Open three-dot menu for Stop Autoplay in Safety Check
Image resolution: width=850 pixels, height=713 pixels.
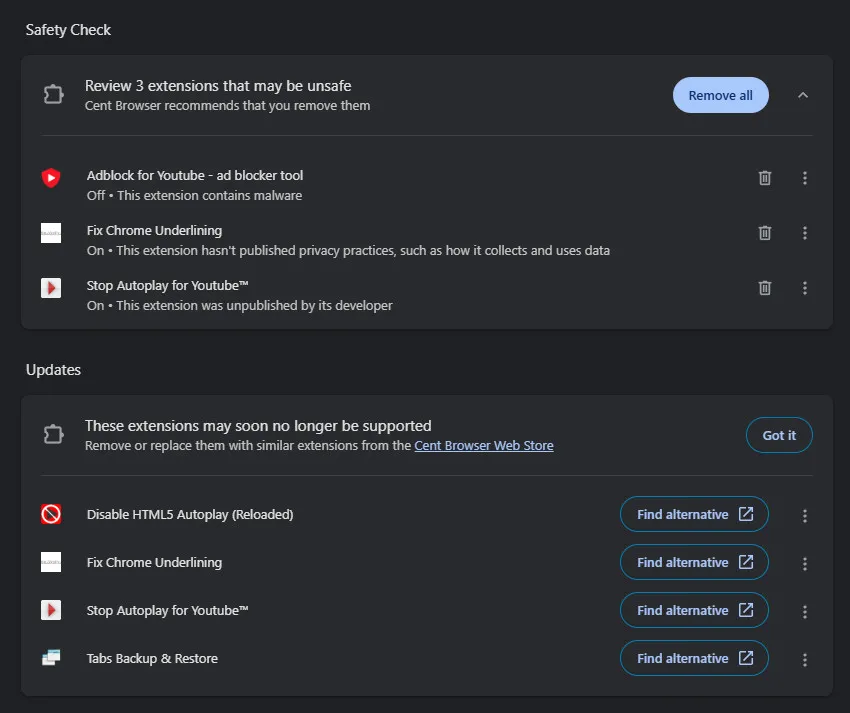pyautogui.click(x=804, y=287)
